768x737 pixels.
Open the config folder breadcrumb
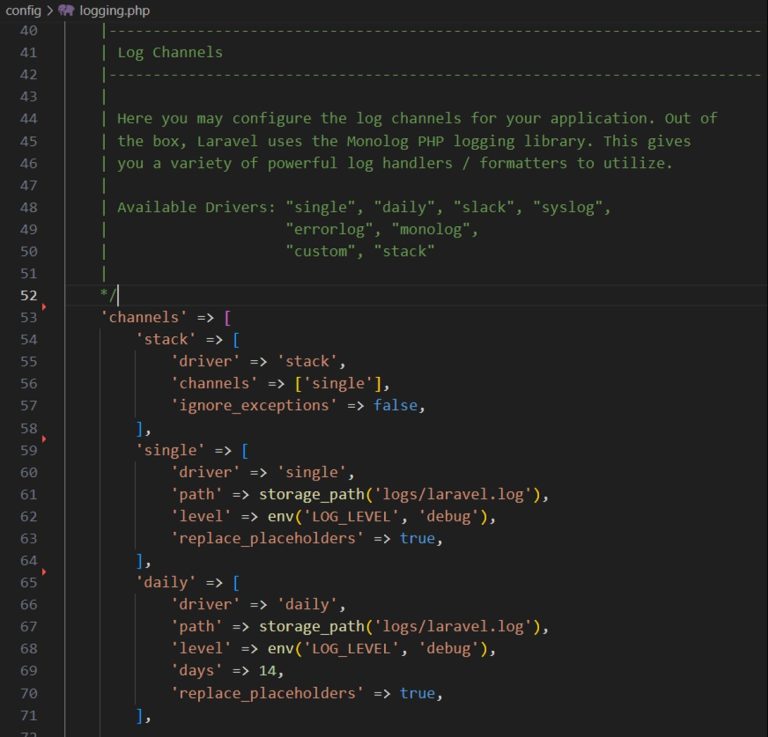(x=23, y=10)
